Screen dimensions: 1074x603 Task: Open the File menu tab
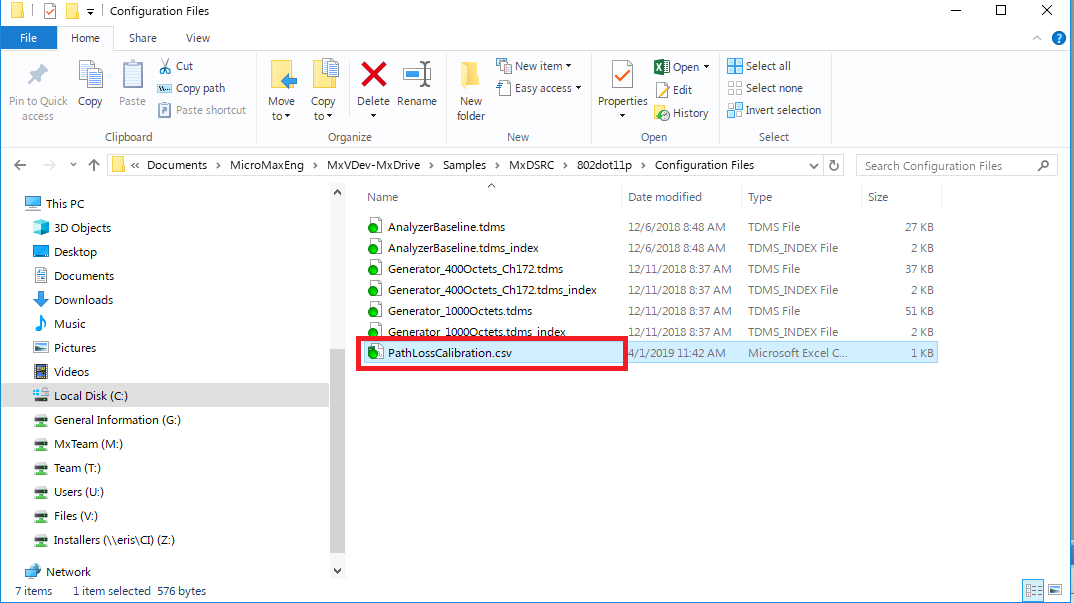point(28,38)
